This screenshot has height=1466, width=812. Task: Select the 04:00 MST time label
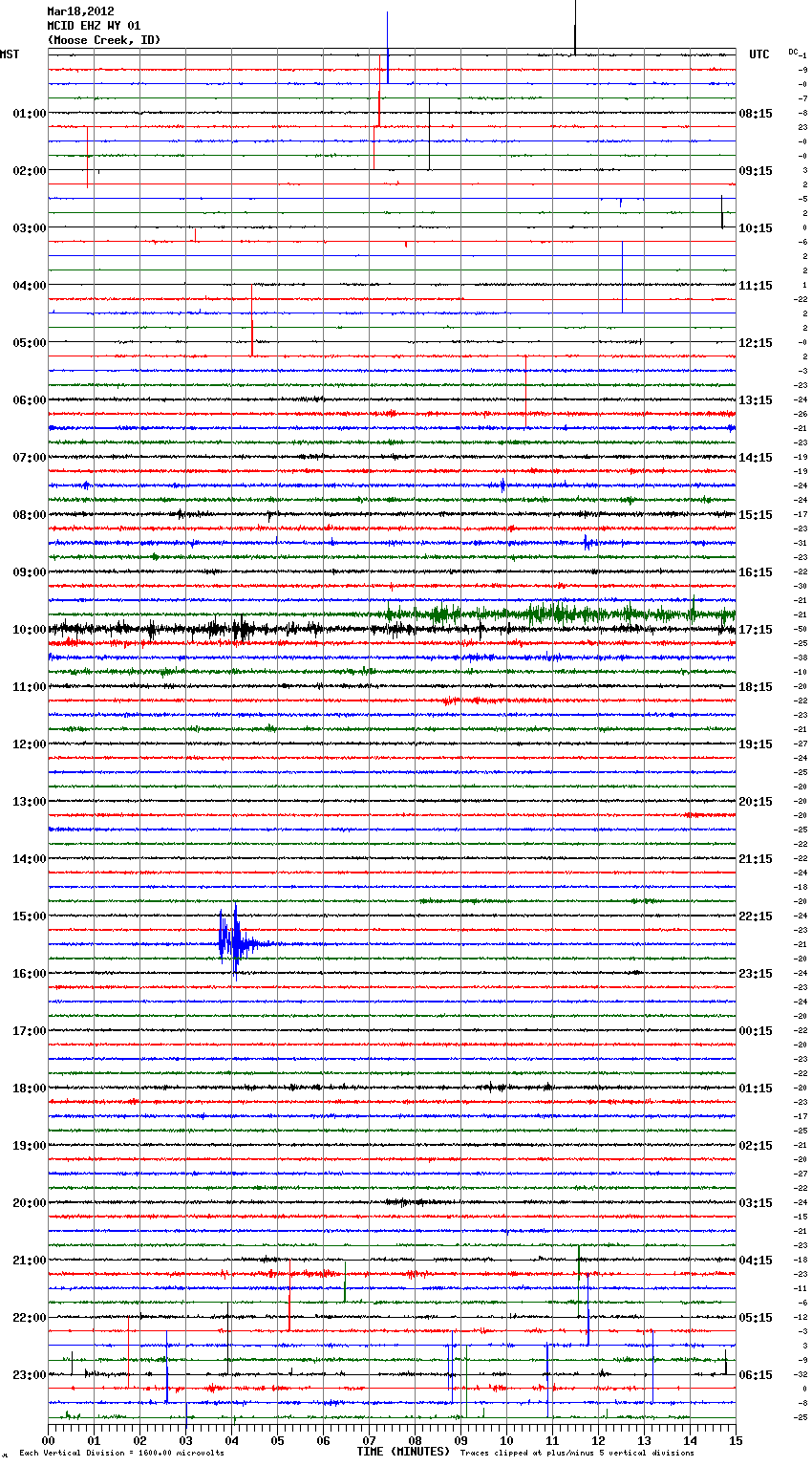point(30,286)
